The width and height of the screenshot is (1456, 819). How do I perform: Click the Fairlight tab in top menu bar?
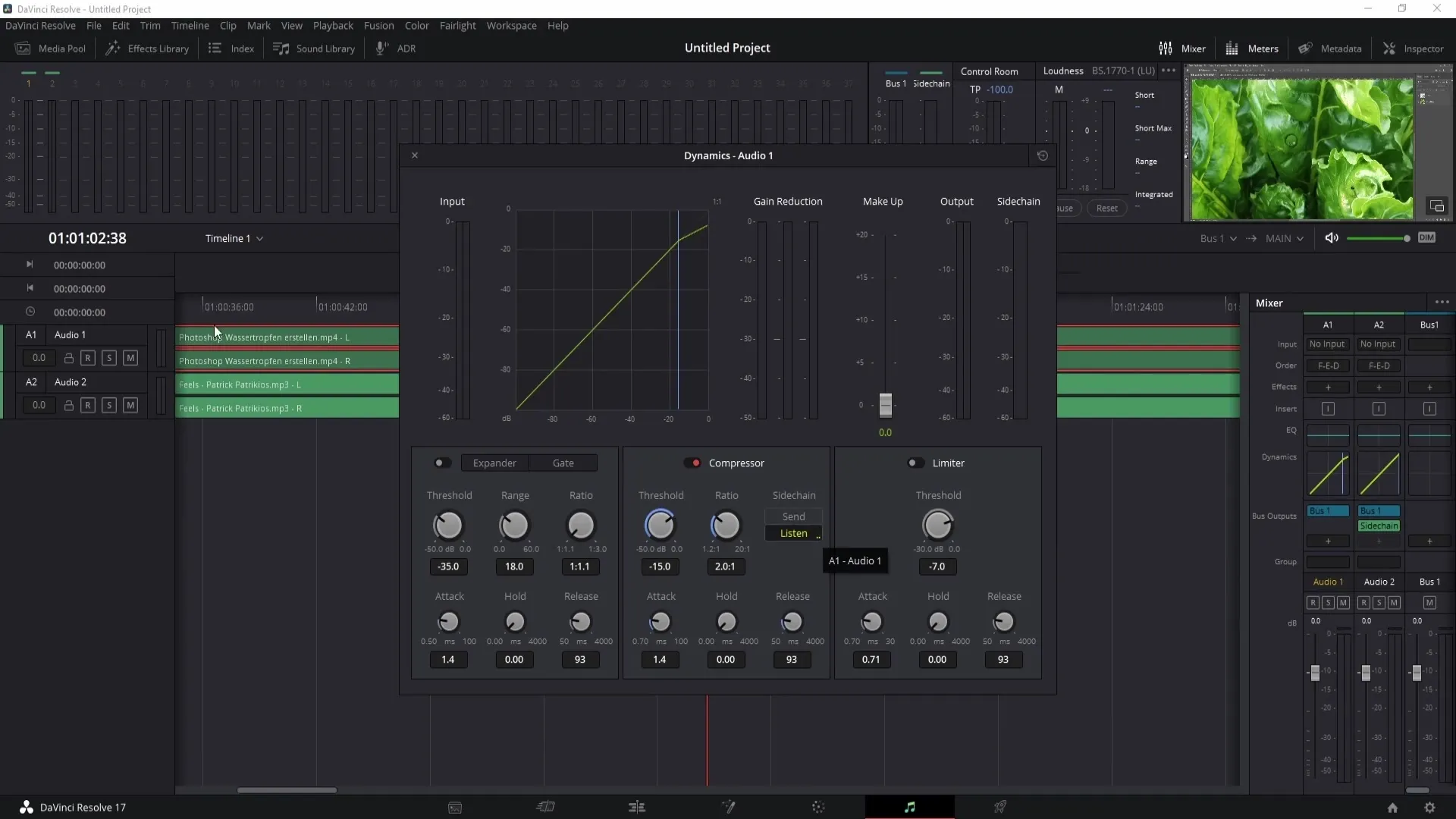pyautogui.click(x=459, y=25)
